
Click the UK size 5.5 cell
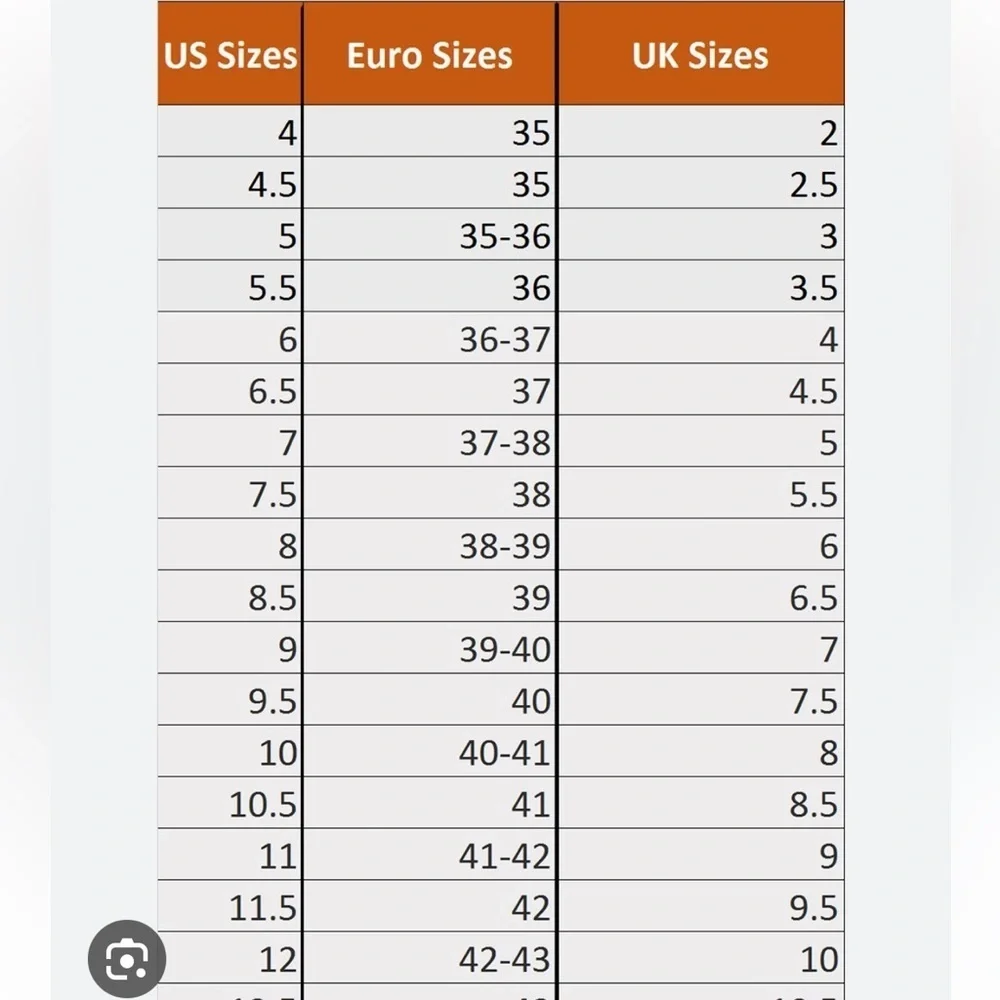[x=701, y=493]
